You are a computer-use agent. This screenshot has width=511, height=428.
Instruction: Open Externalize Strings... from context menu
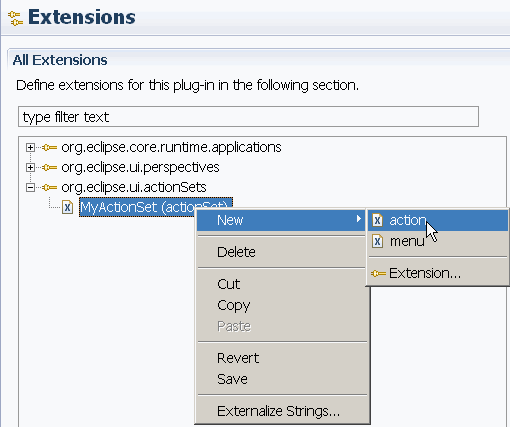pos(279,411)
